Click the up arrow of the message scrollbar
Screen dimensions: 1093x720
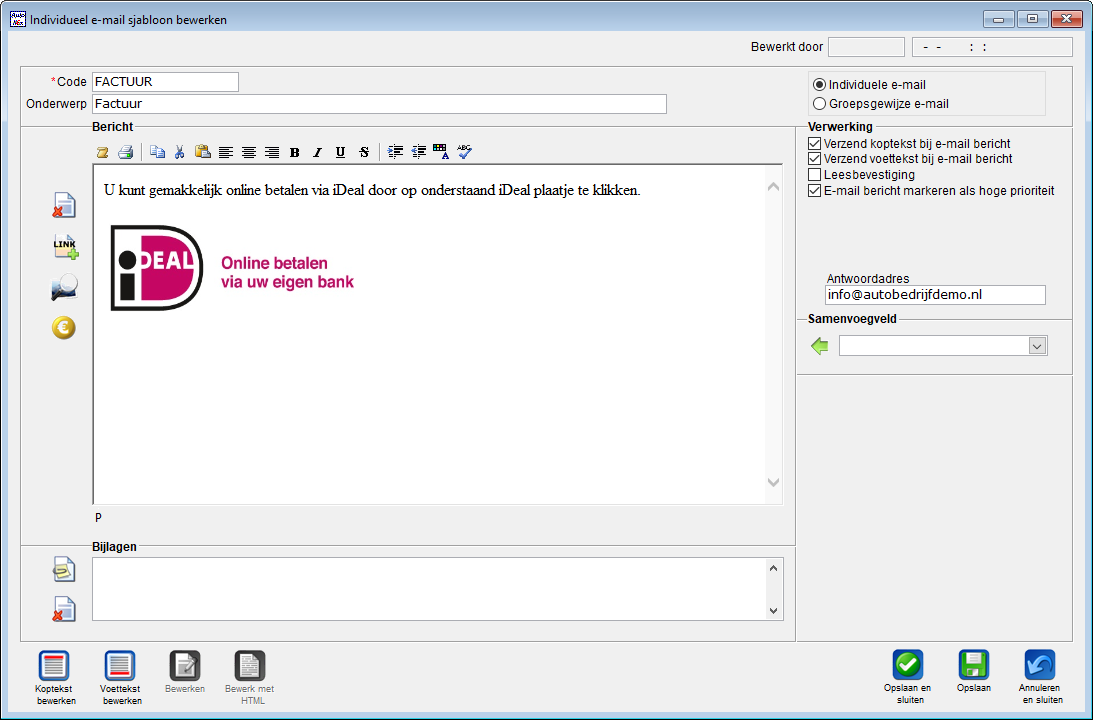pos(773,187)
